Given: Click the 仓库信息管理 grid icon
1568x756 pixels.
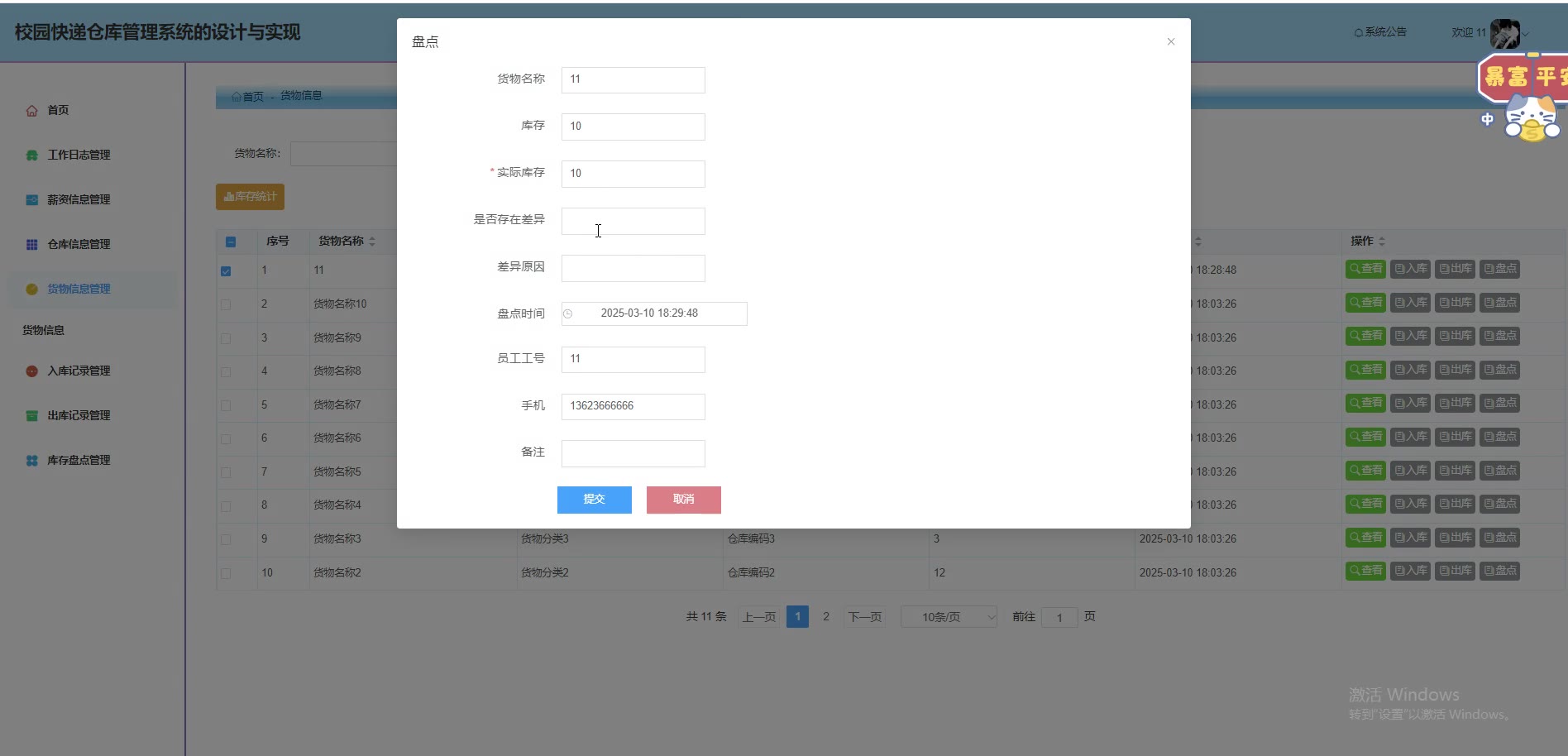Looking at the screenshot, I should point(31,245).
